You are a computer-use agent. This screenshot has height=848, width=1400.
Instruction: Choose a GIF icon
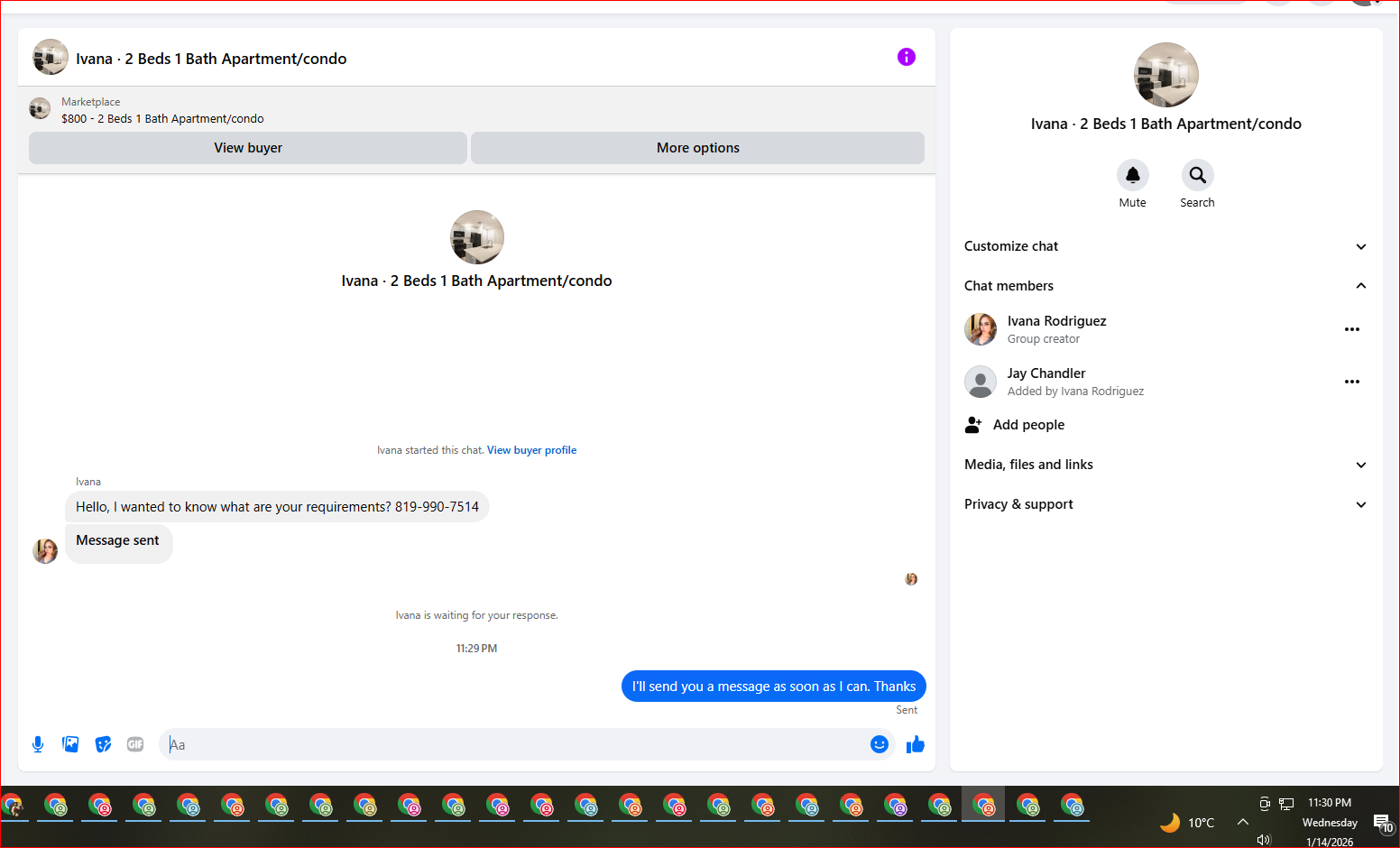[x=135, y=744]
